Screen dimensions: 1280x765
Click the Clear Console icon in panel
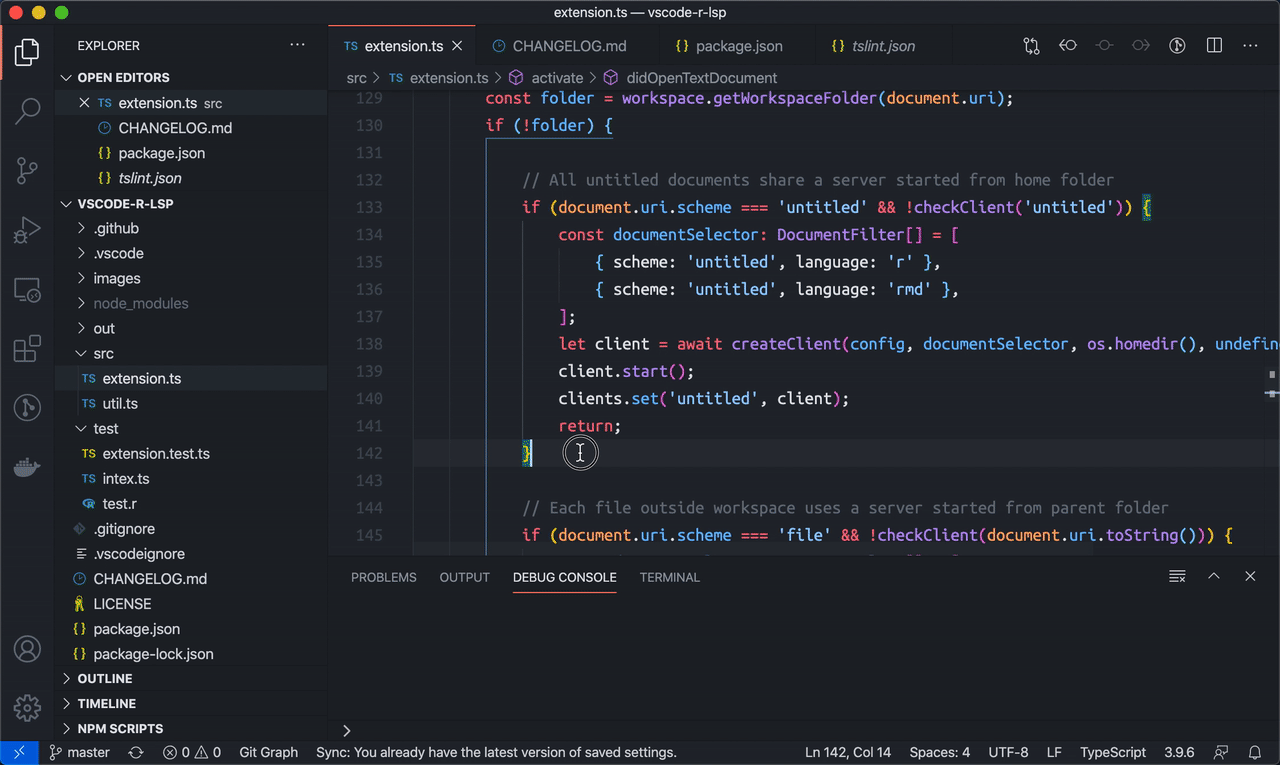[x=1177, y=577]
